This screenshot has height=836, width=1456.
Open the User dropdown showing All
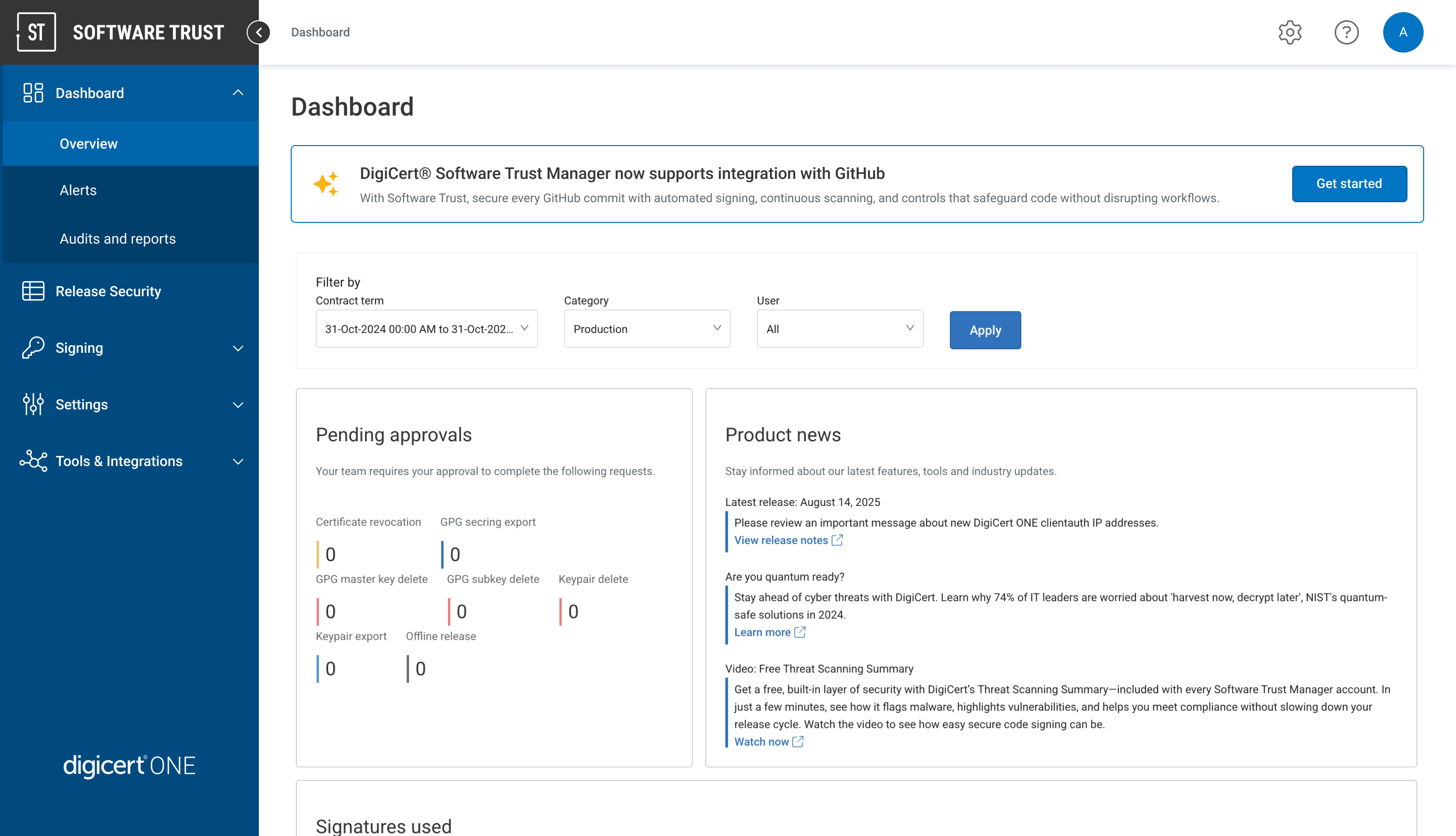pyautogui.click(x=840, y=329)
